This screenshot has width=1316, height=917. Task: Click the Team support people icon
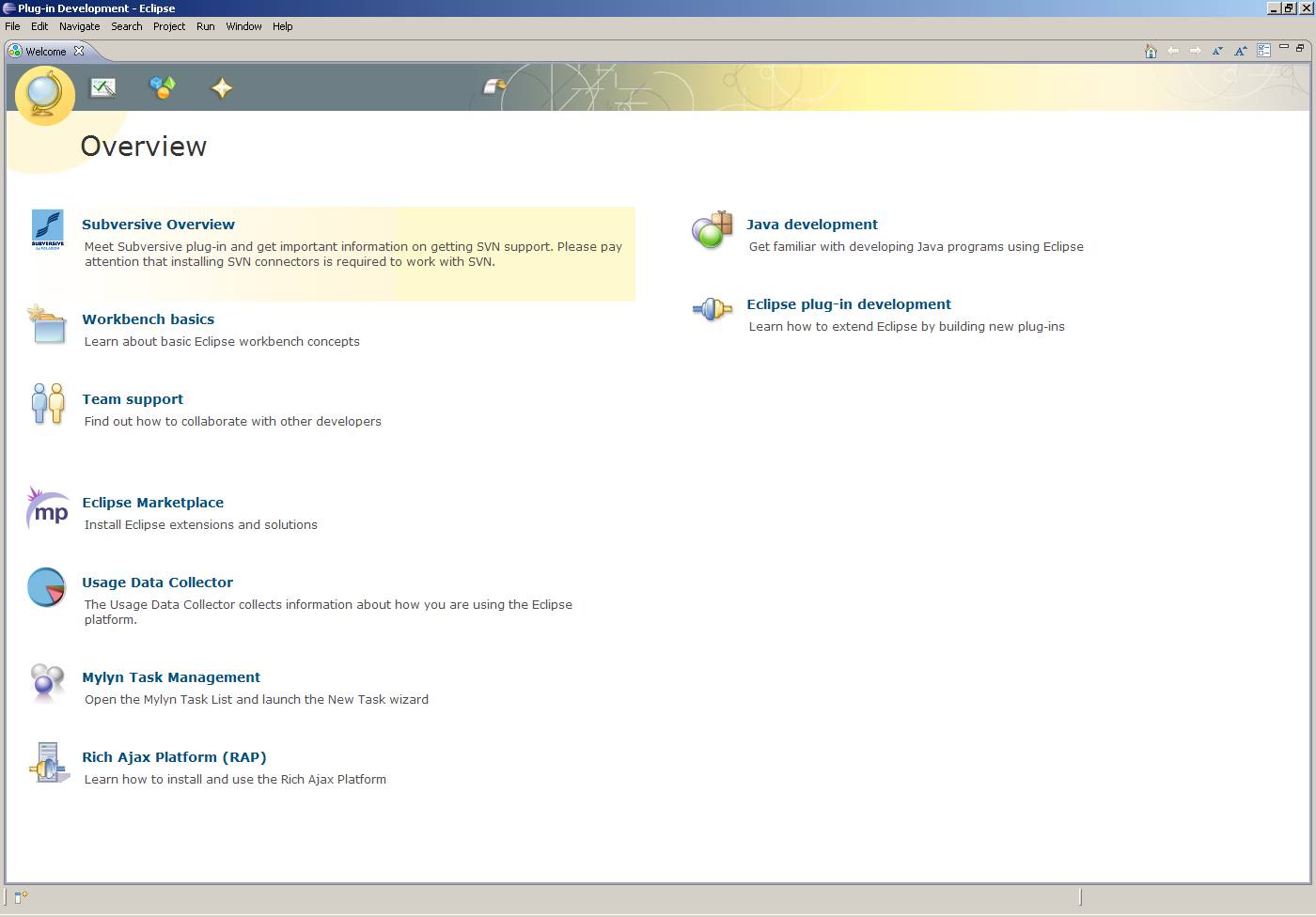(x=48, y=404)
